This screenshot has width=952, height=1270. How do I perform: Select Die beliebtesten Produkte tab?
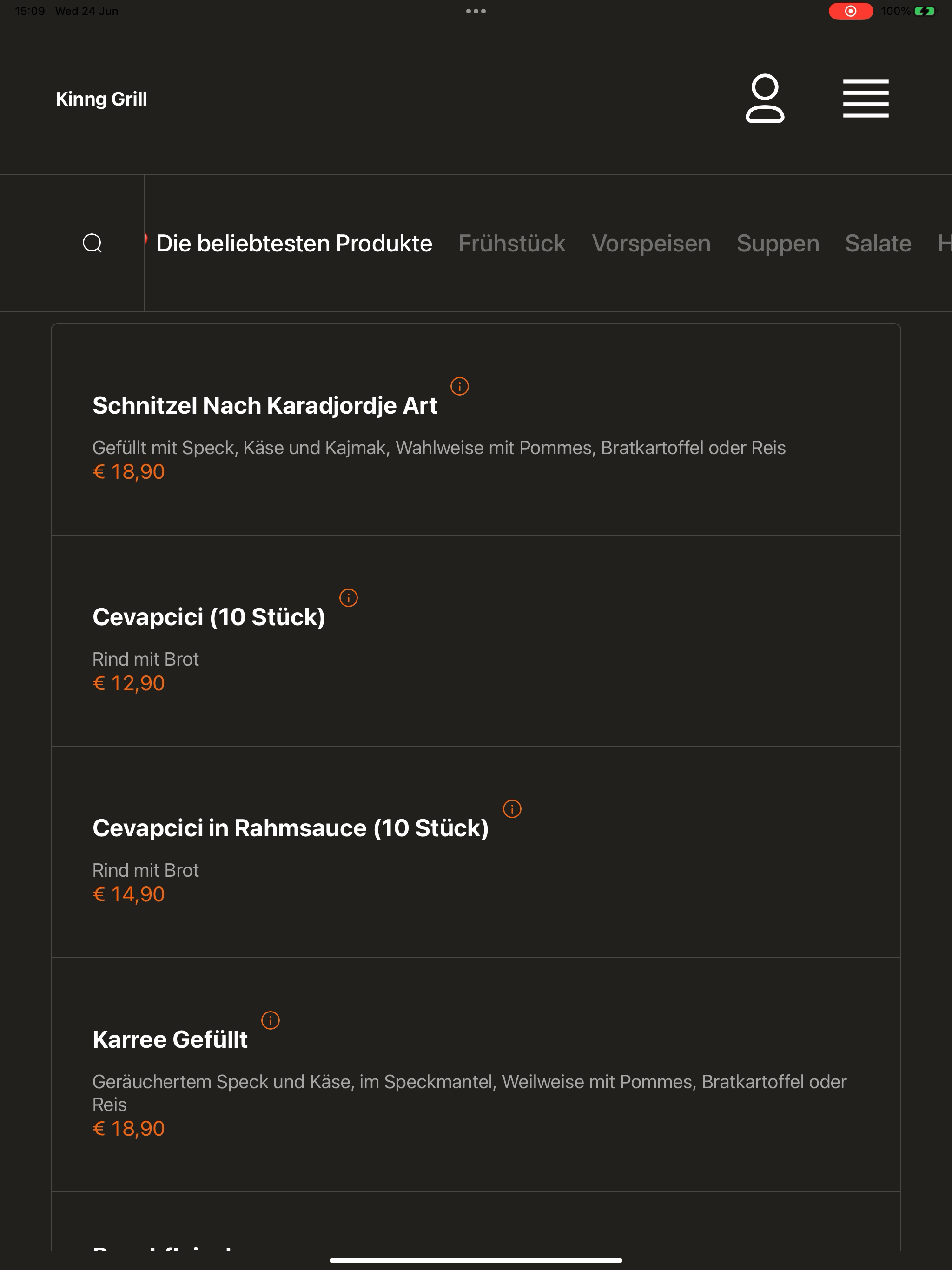tap(294, 243)
